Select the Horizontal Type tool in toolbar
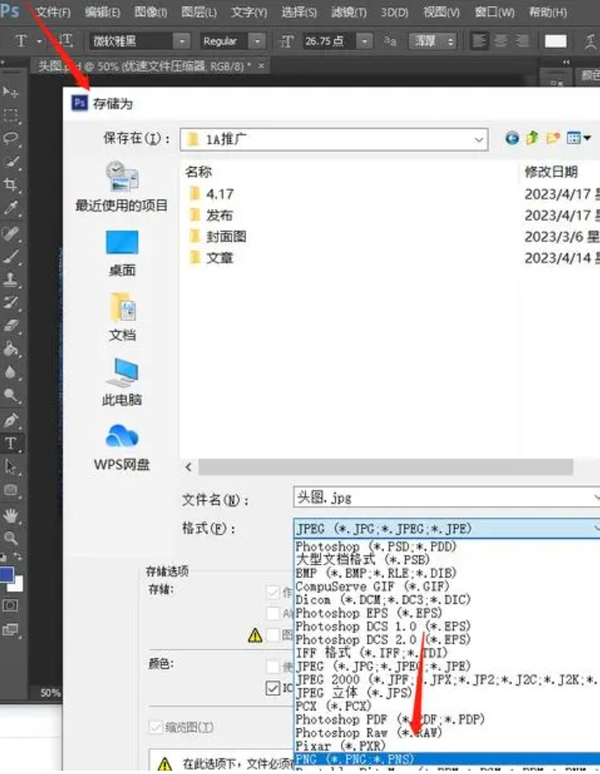Image resolution: width=600 pixels, height=774 pixels. [x=10, y=443]
